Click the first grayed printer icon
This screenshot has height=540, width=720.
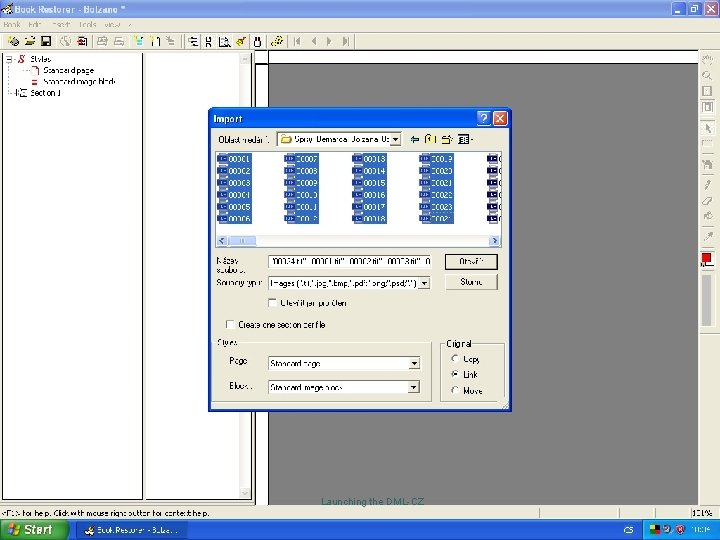[102, 41]
